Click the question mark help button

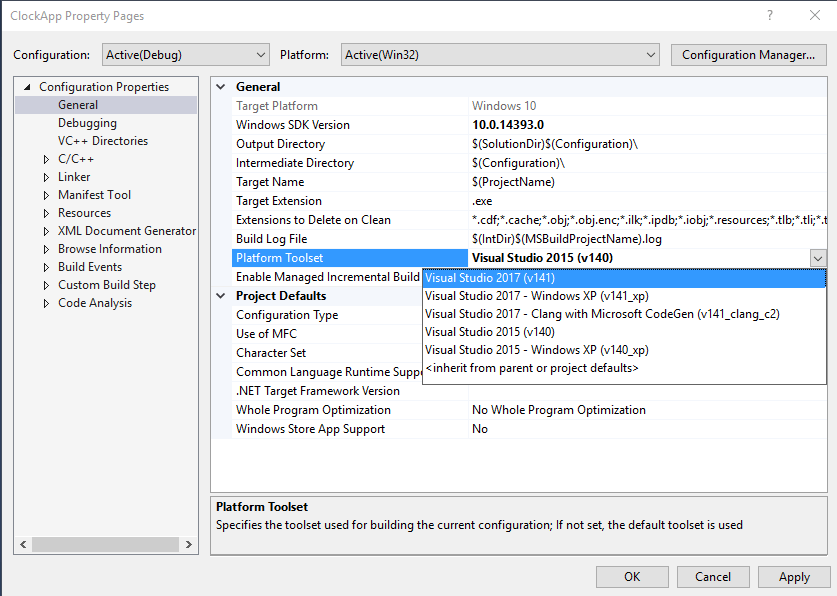(x=770, y=15)
